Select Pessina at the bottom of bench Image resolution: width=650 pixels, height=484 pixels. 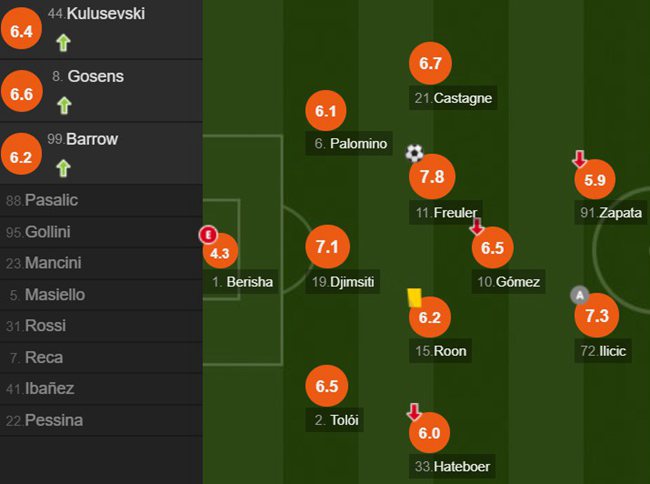point(101,420)
